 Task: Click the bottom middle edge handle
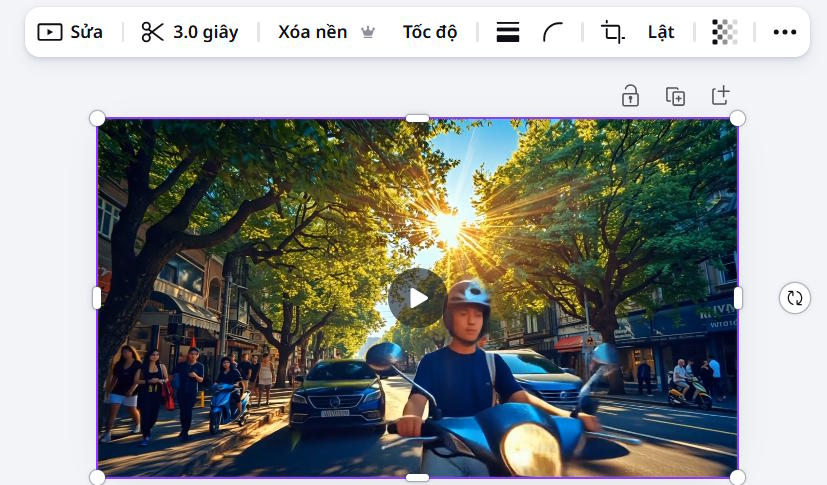pos(417,478)
